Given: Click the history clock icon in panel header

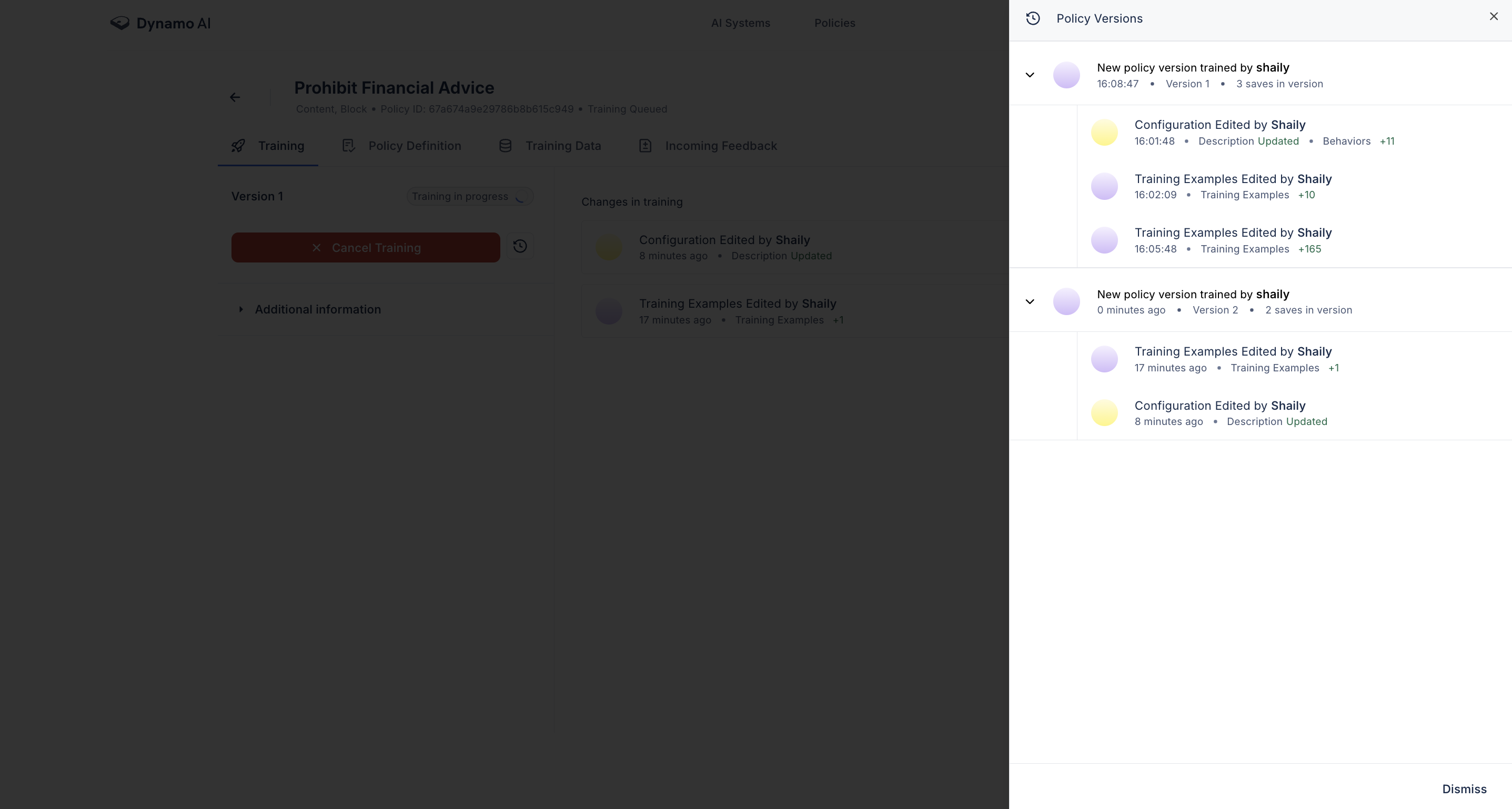Looking at the screenshot, I should pyautogui.click(x=1033, y=19).
